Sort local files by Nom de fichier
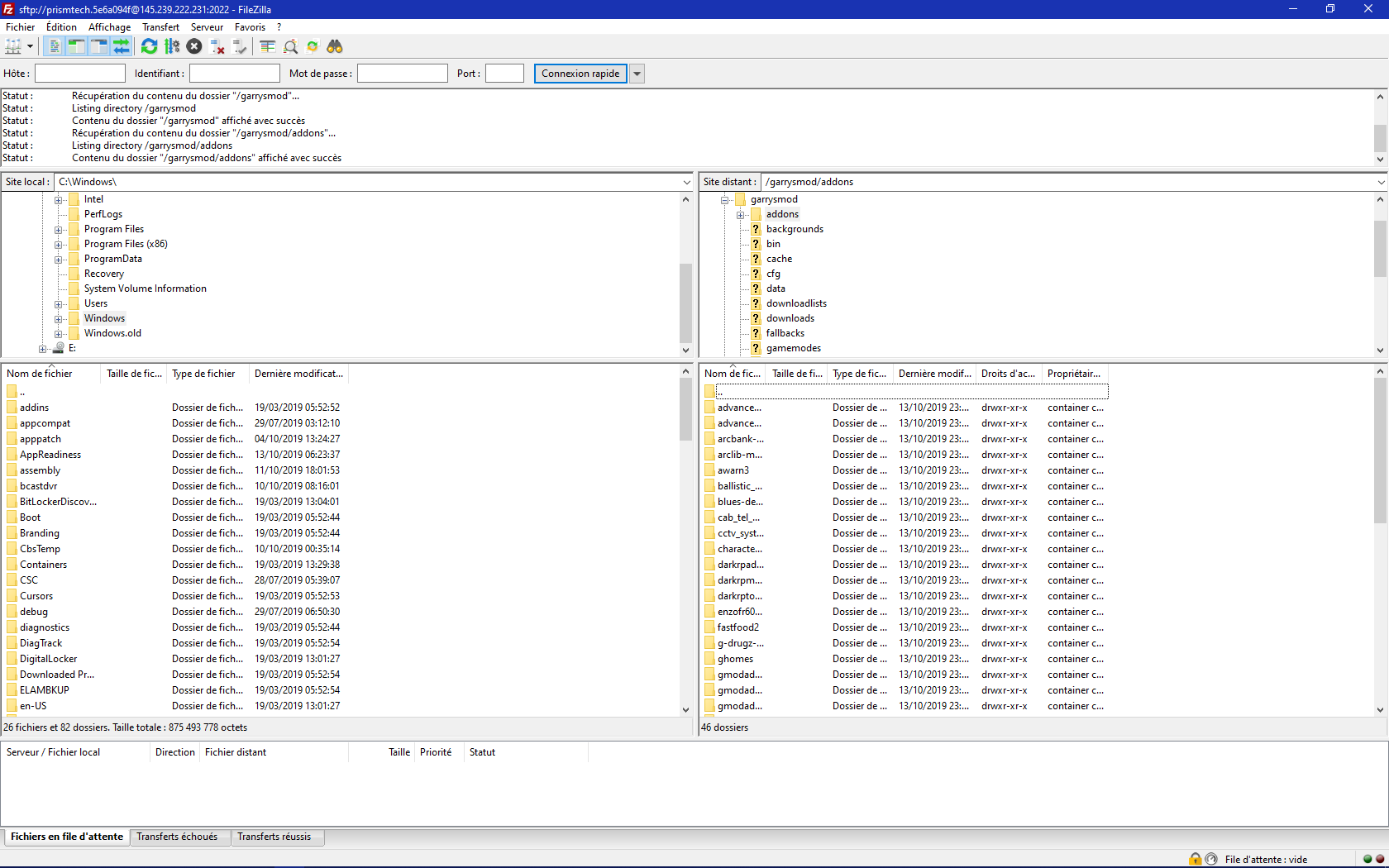This screenshot has width=1389, height=868. [x=51, y=374]
